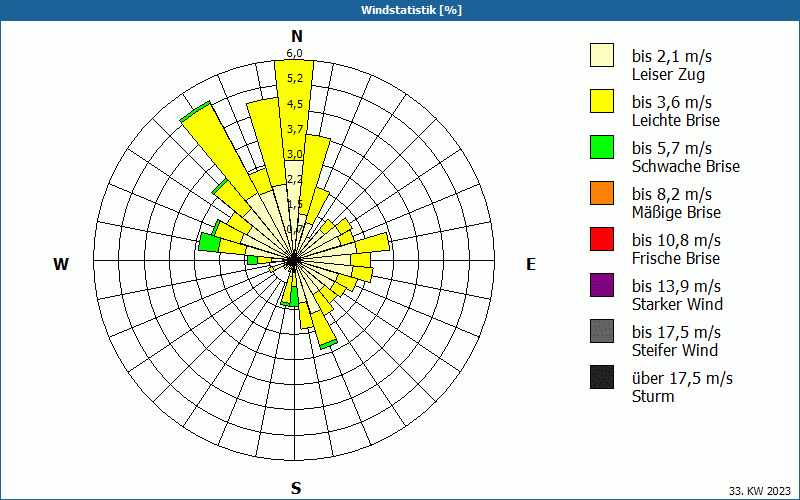Click the W compass label
Viewport: 800px width, 500px height.
coord(61,264)
